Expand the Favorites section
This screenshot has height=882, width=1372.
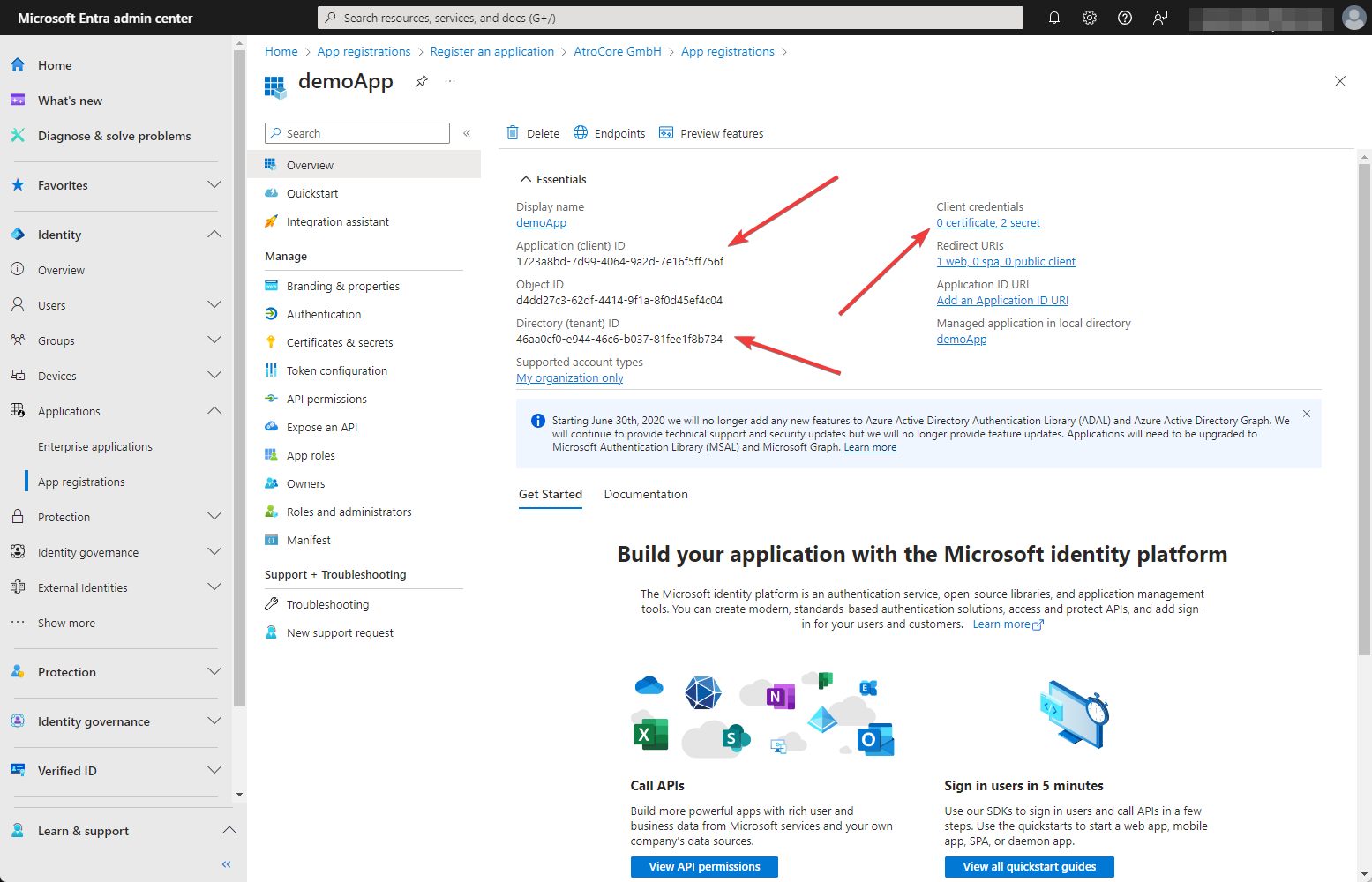click(x=214, y=185)
